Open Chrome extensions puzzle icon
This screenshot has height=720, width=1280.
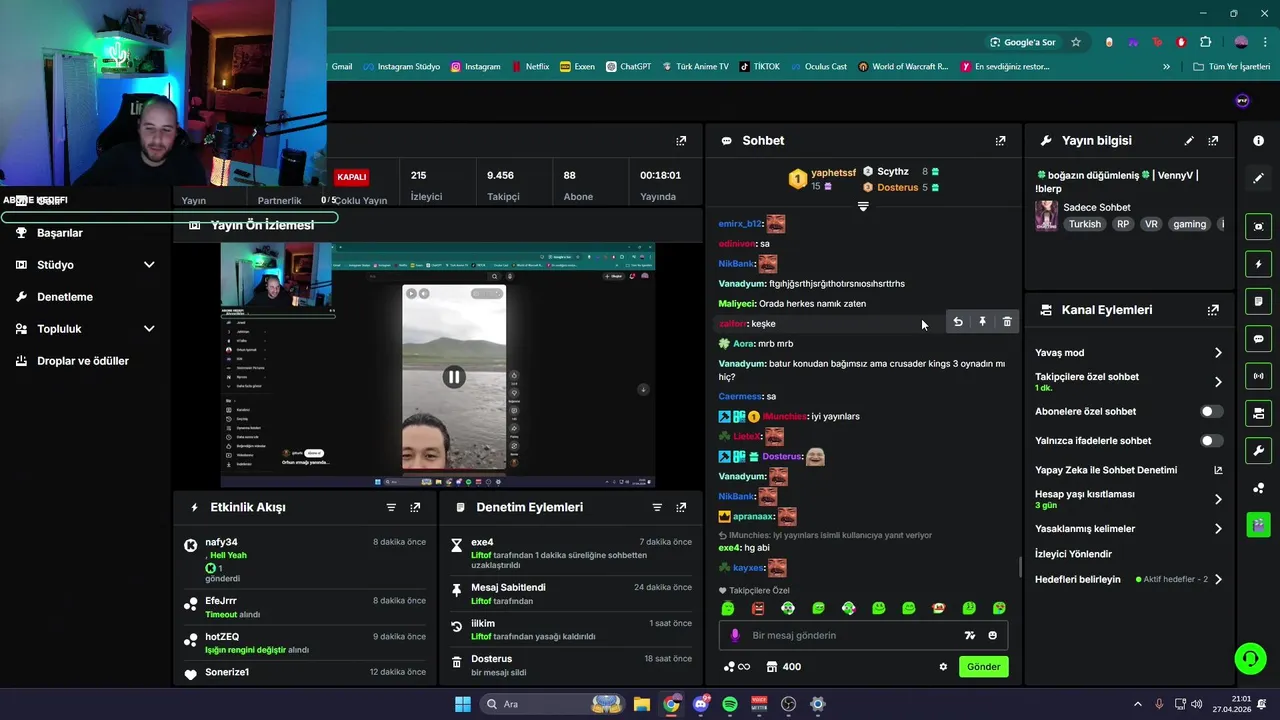click(x=1205, y=42)
